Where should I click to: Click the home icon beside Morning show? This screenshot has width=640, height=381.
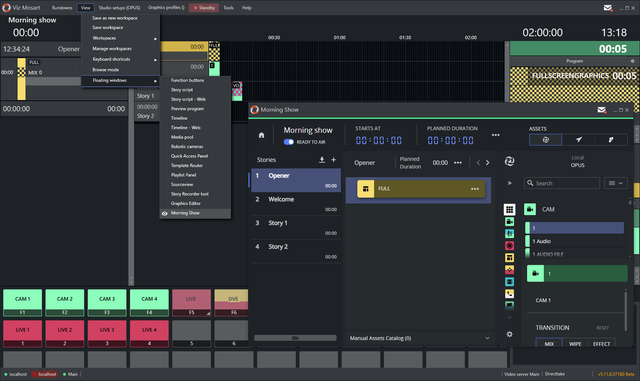click(261, 135)
